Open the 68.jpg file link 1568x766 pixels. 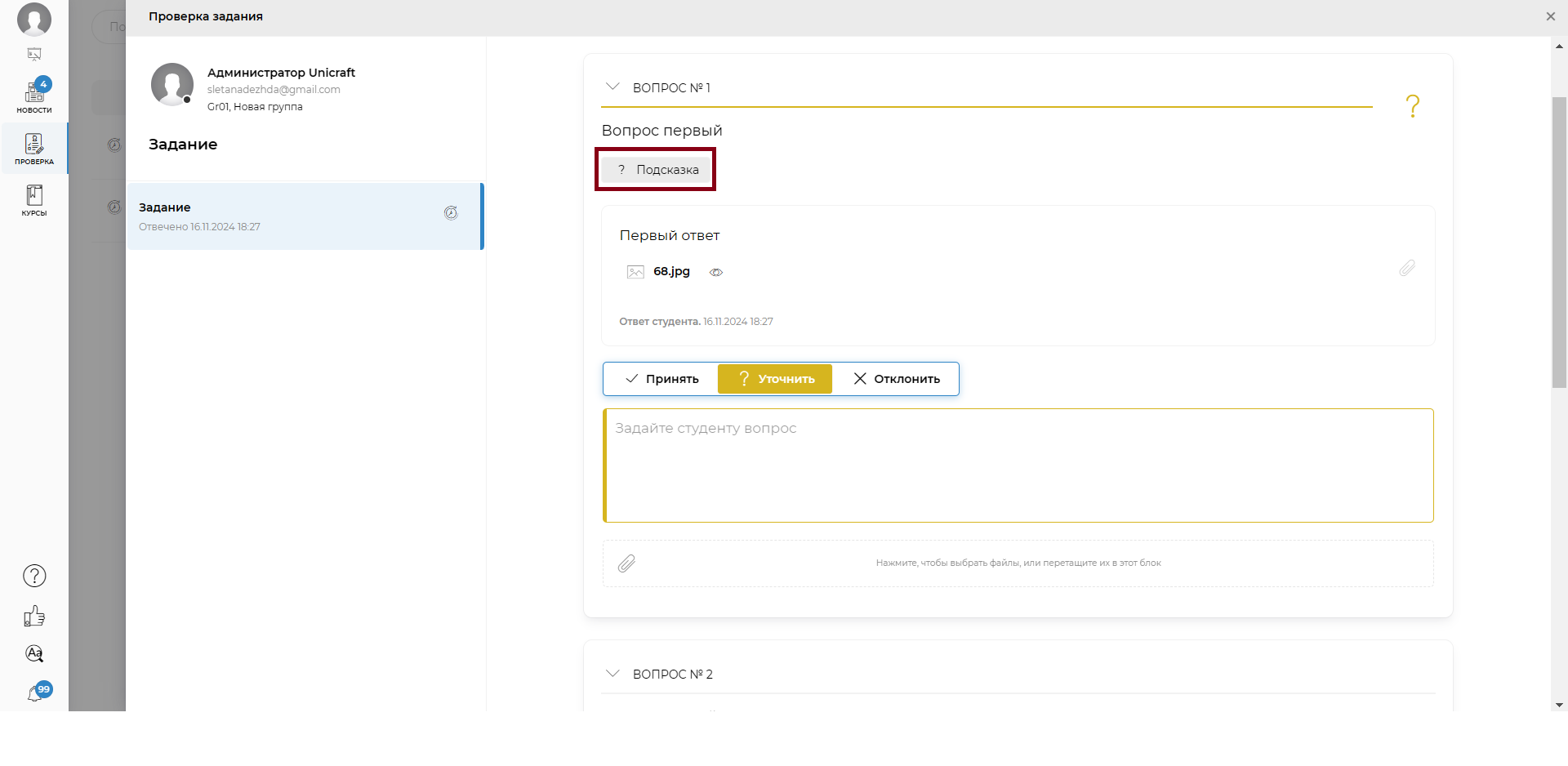[671, 271]
